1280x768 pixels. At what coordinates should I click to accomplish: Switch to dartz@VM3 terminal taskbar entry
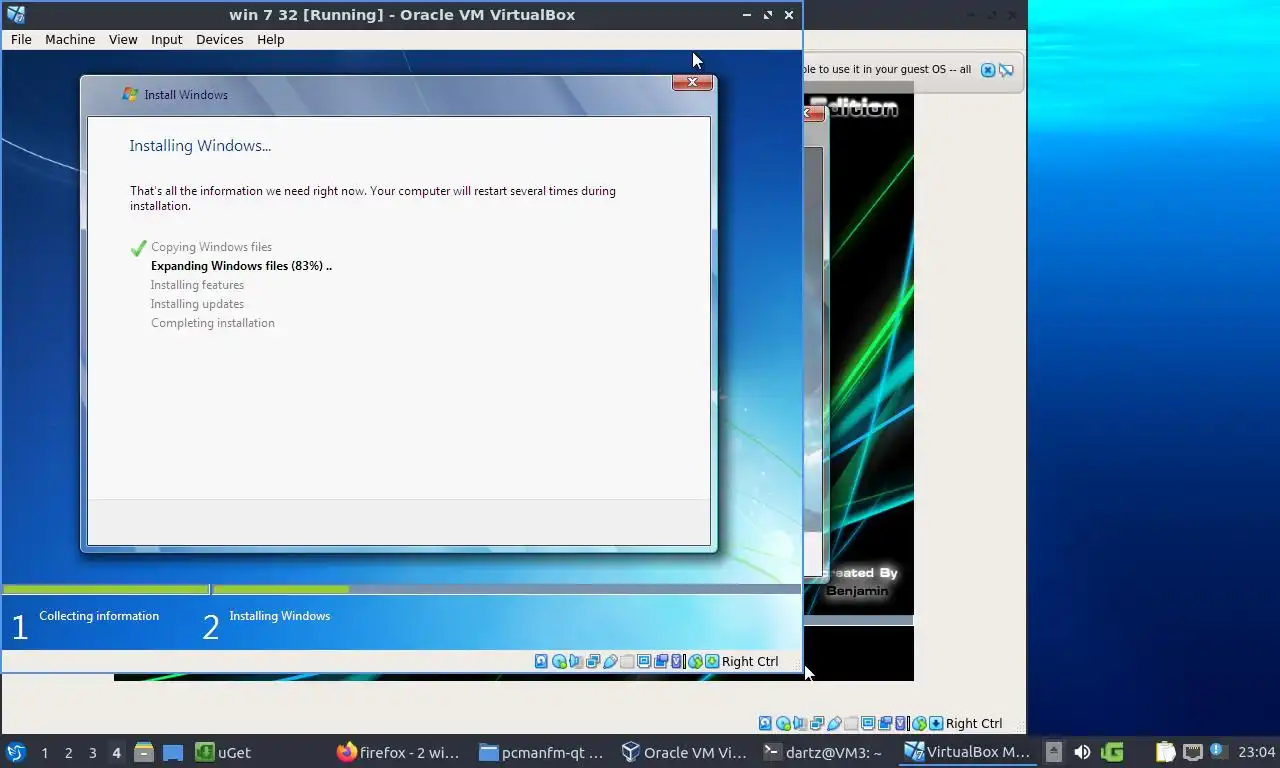pos(826,752)
